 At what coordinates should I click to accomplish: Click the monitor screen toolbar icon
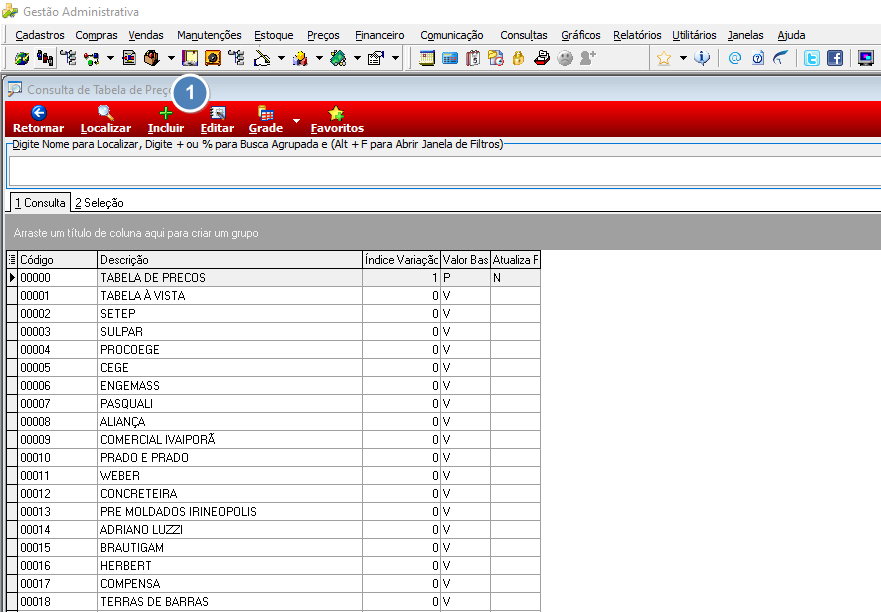[x=866, y=58]
